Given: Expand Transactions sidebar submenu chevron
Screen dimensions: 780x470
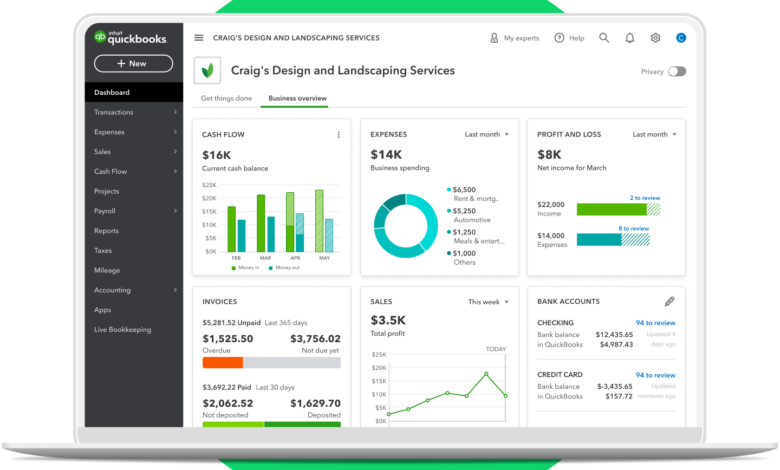Looking at the screenshot, I should 175,112.
